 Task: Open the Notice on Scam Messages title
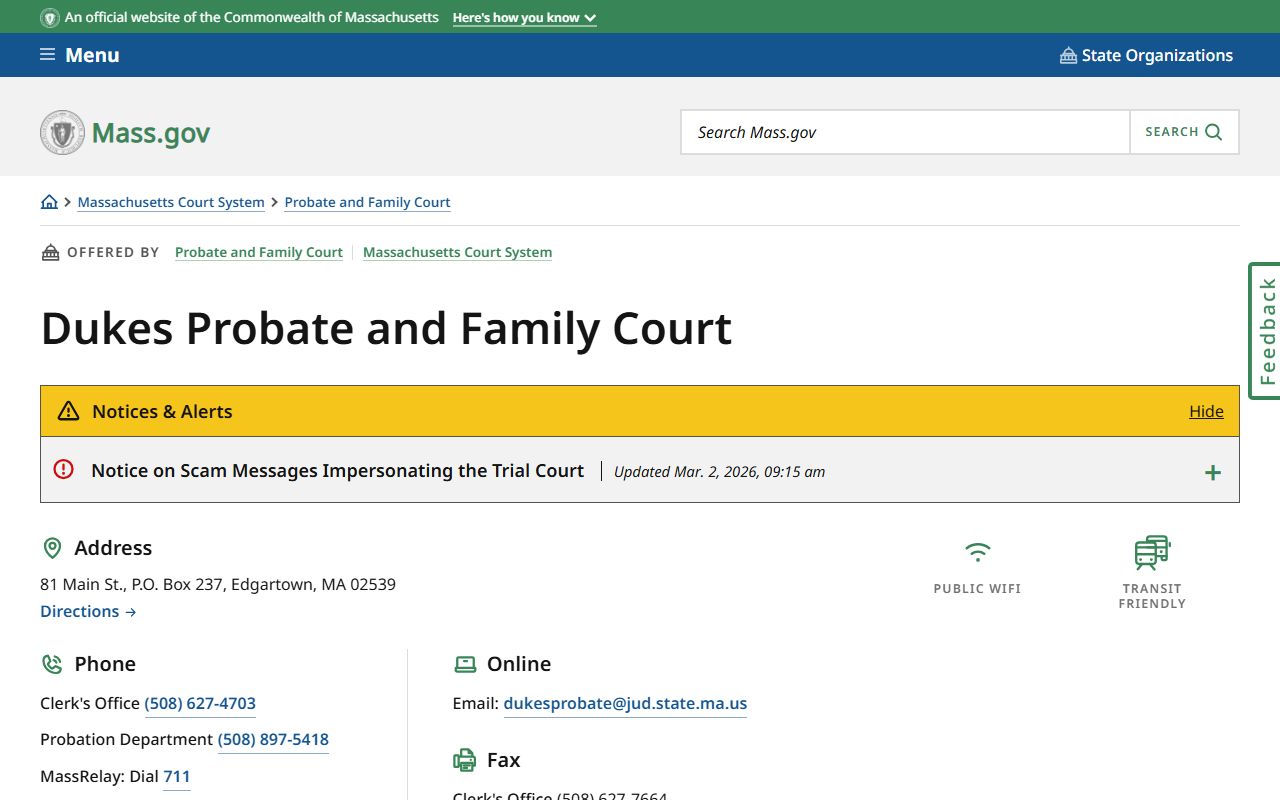tap(337, 470)
